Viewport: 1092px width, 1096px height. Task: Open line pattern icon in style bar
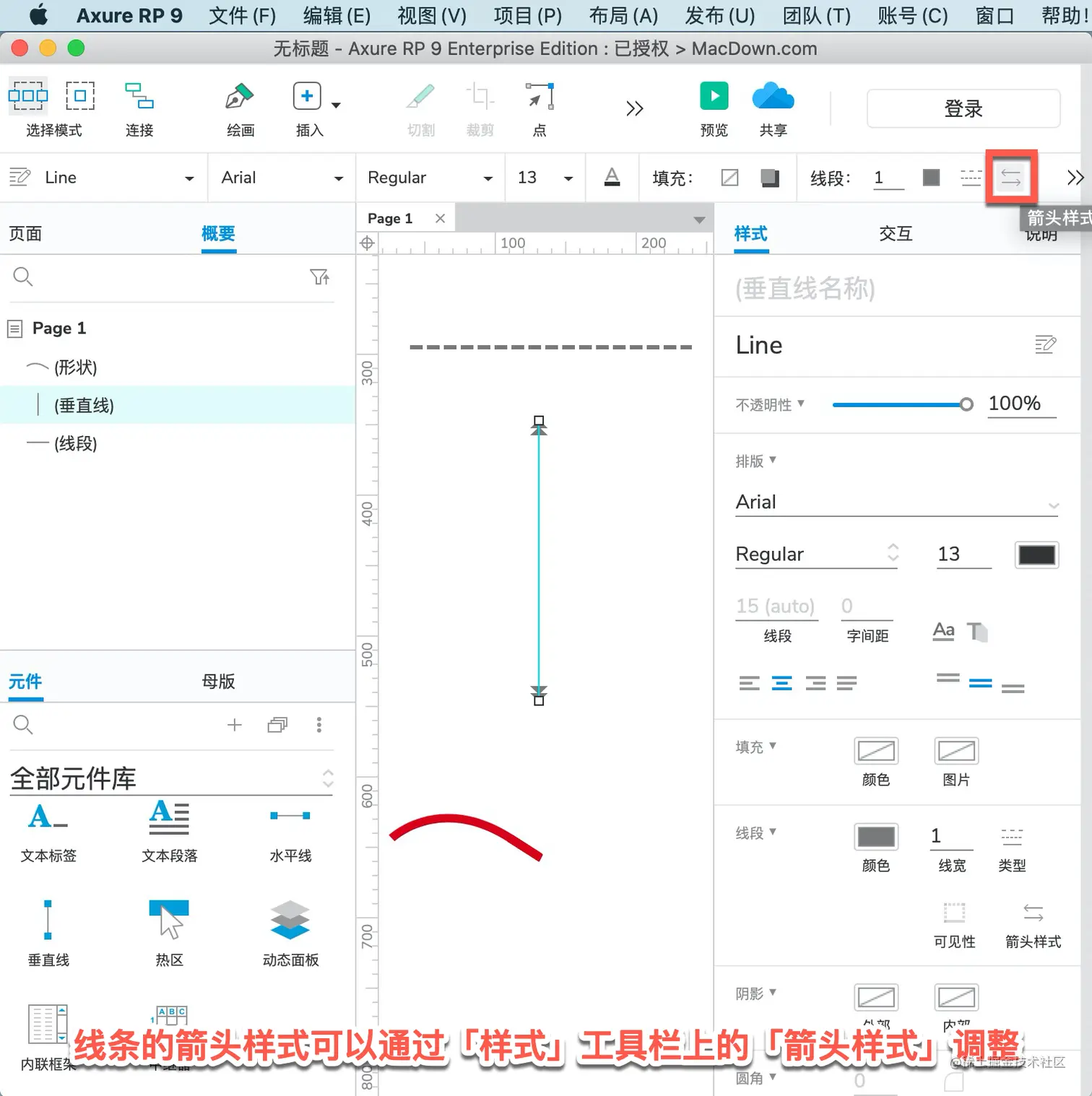click(971, 178)
